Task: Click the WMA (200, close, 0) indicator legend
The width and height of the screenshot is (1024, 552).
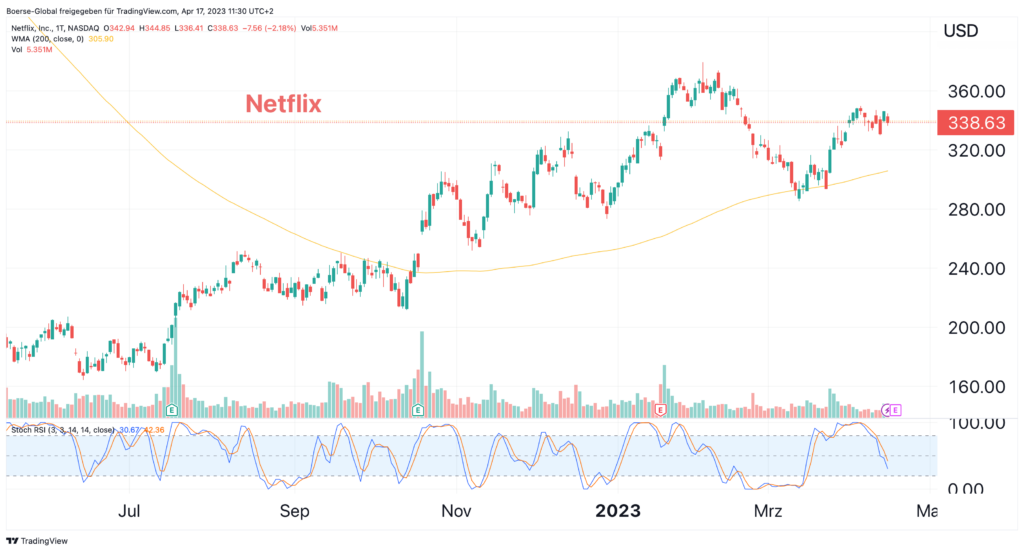Action: pyautogui.click(x=48, y=39)
